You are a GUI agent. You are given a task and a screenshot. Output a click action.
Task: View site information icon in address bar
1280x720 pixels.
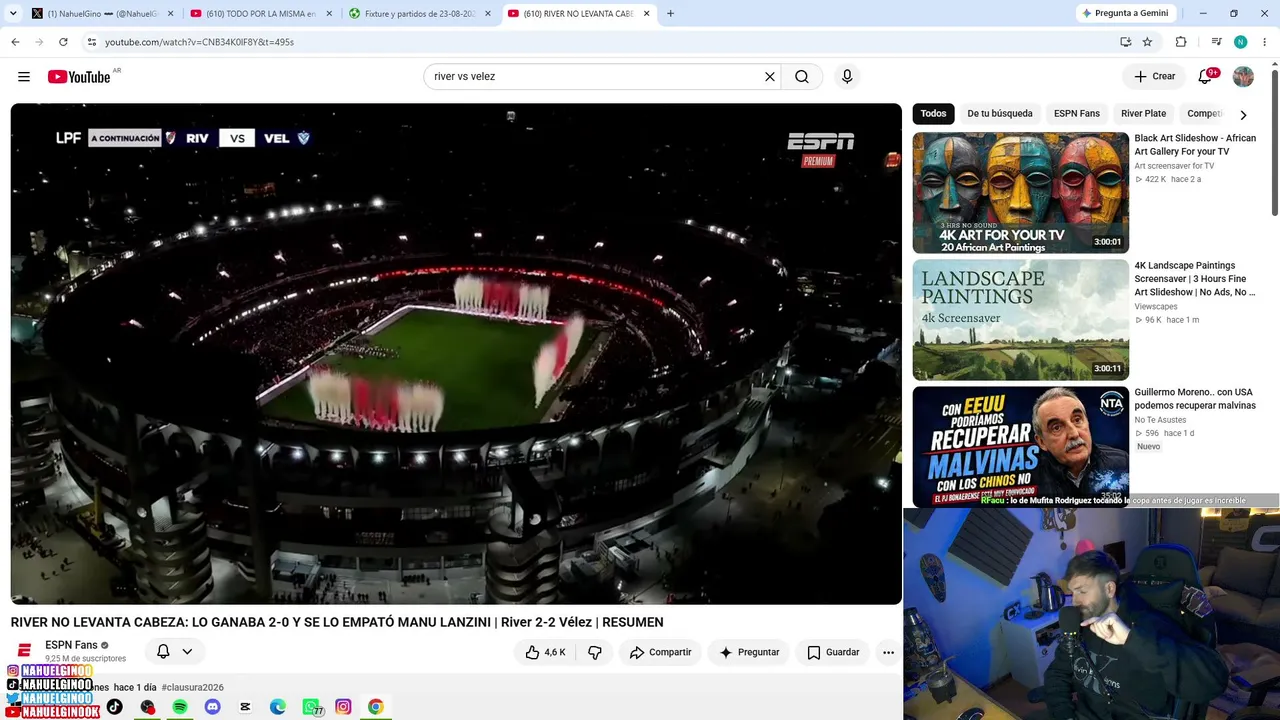[x=91, y=42]
